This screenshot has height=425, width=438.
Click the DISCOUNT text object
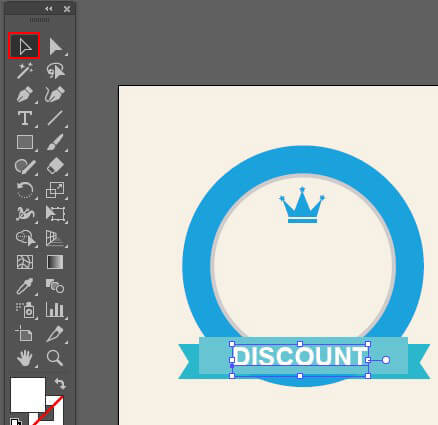click(x=300, y=356)
